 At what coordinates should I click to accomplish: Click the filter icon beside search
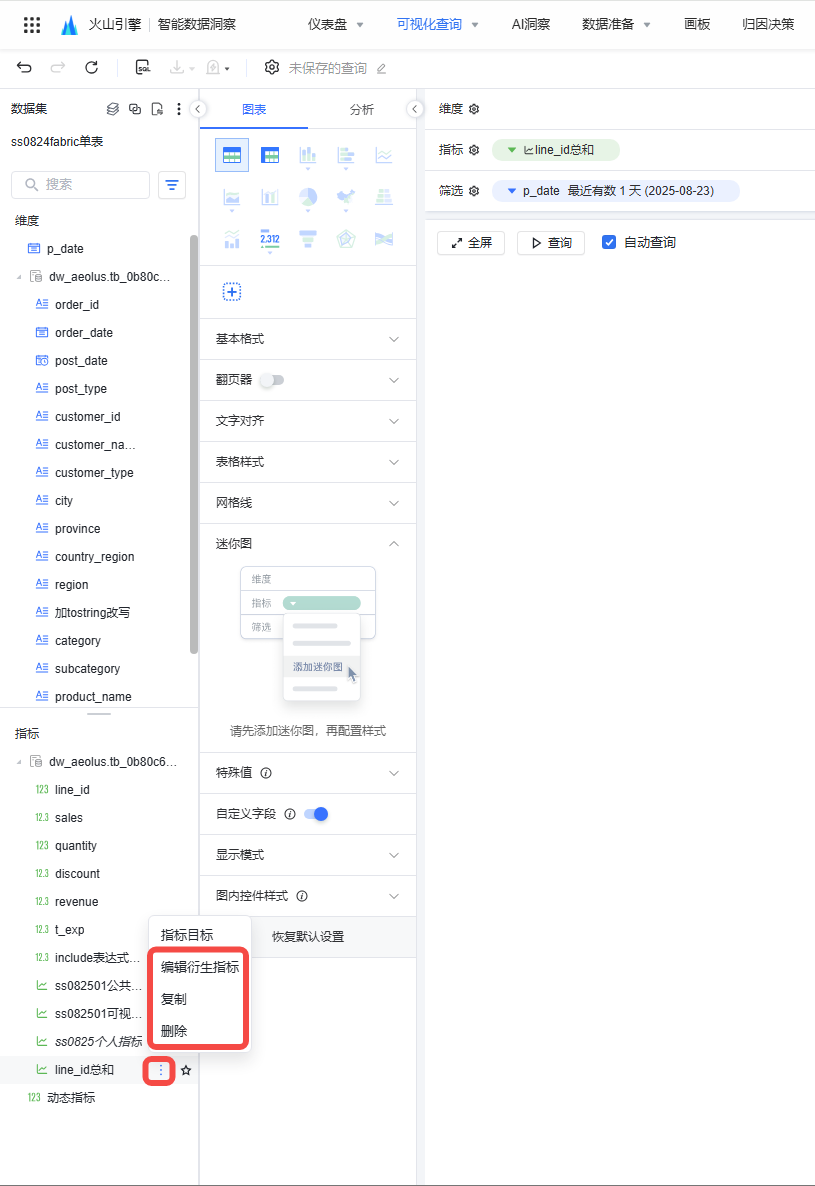172,185
